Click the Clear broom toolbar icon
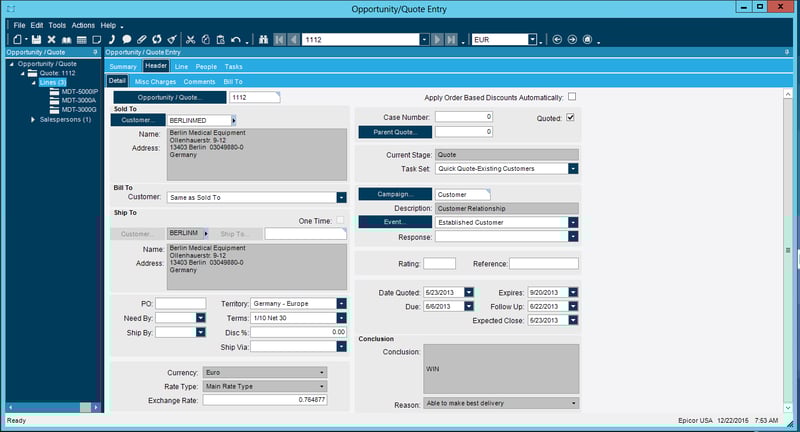Screen dimensions: 800x432 click(x=172, y=39)
